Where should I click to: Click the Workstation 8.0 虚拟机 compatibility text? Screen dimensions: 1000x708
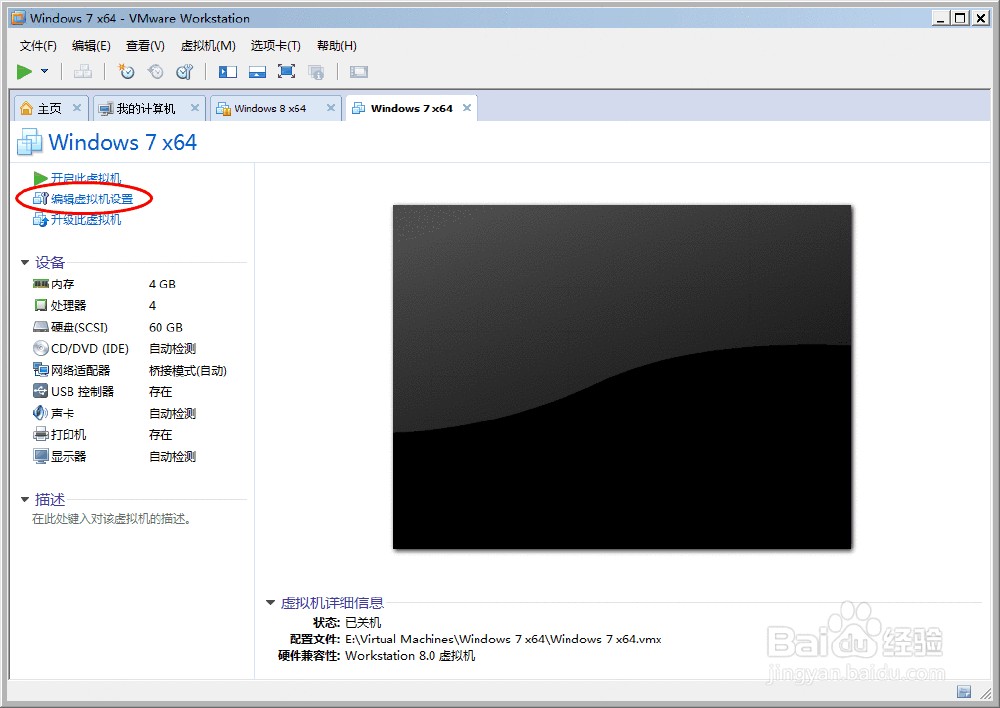tap(410, 656)
